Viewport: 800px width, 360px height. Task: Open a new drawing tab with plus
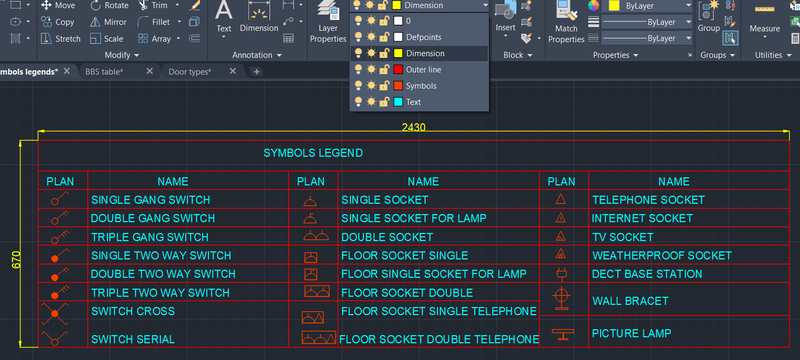pos(257,72)
